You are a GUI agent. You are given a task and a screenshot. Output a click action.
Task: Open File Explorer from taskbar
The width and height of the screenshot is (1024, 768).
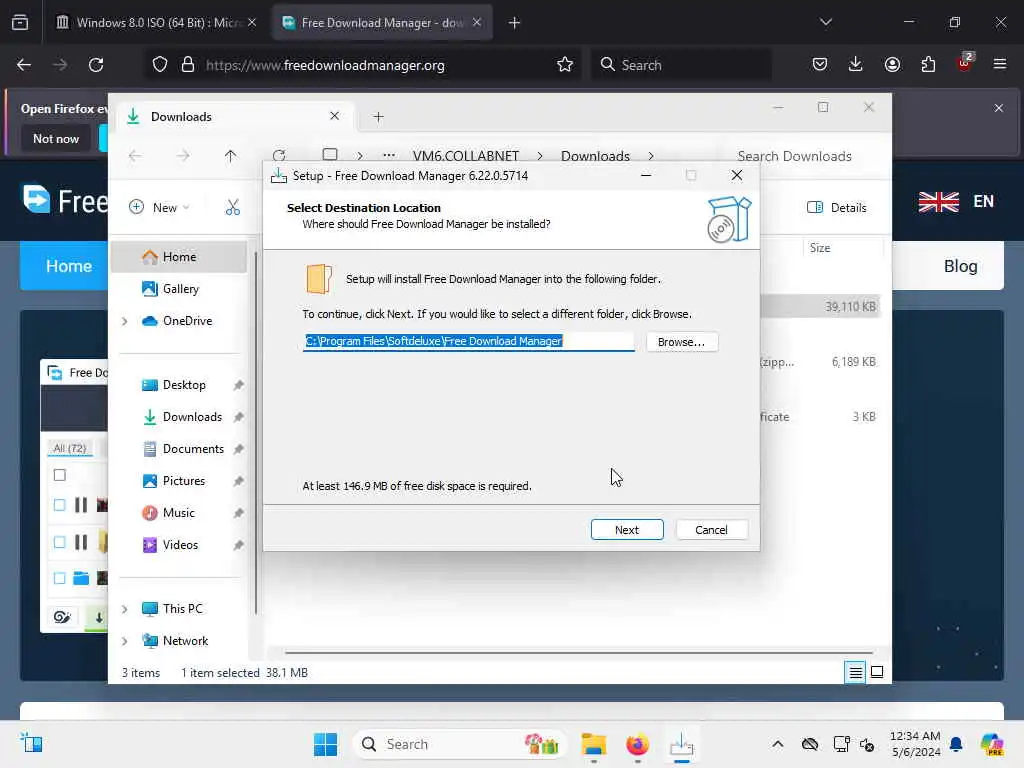594,744
